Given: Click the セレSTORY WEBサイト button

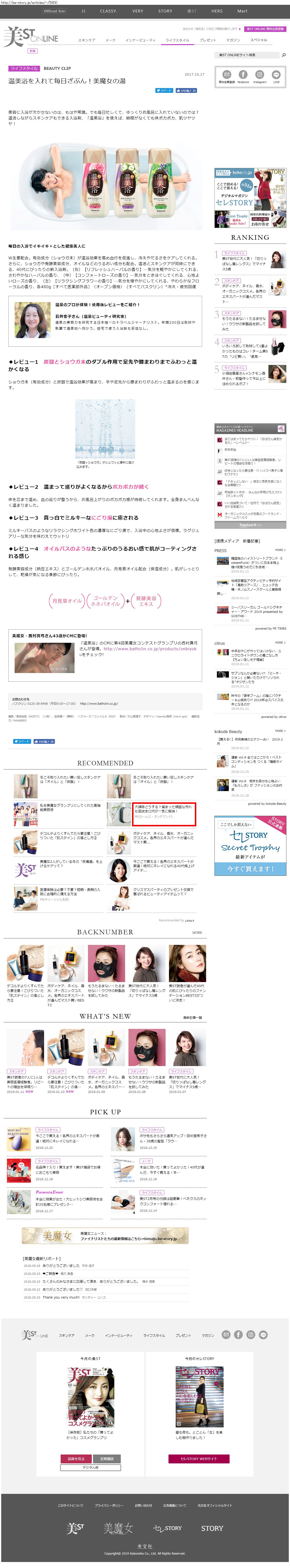Looking at the screenshot, I should (x=199, y=1459).
